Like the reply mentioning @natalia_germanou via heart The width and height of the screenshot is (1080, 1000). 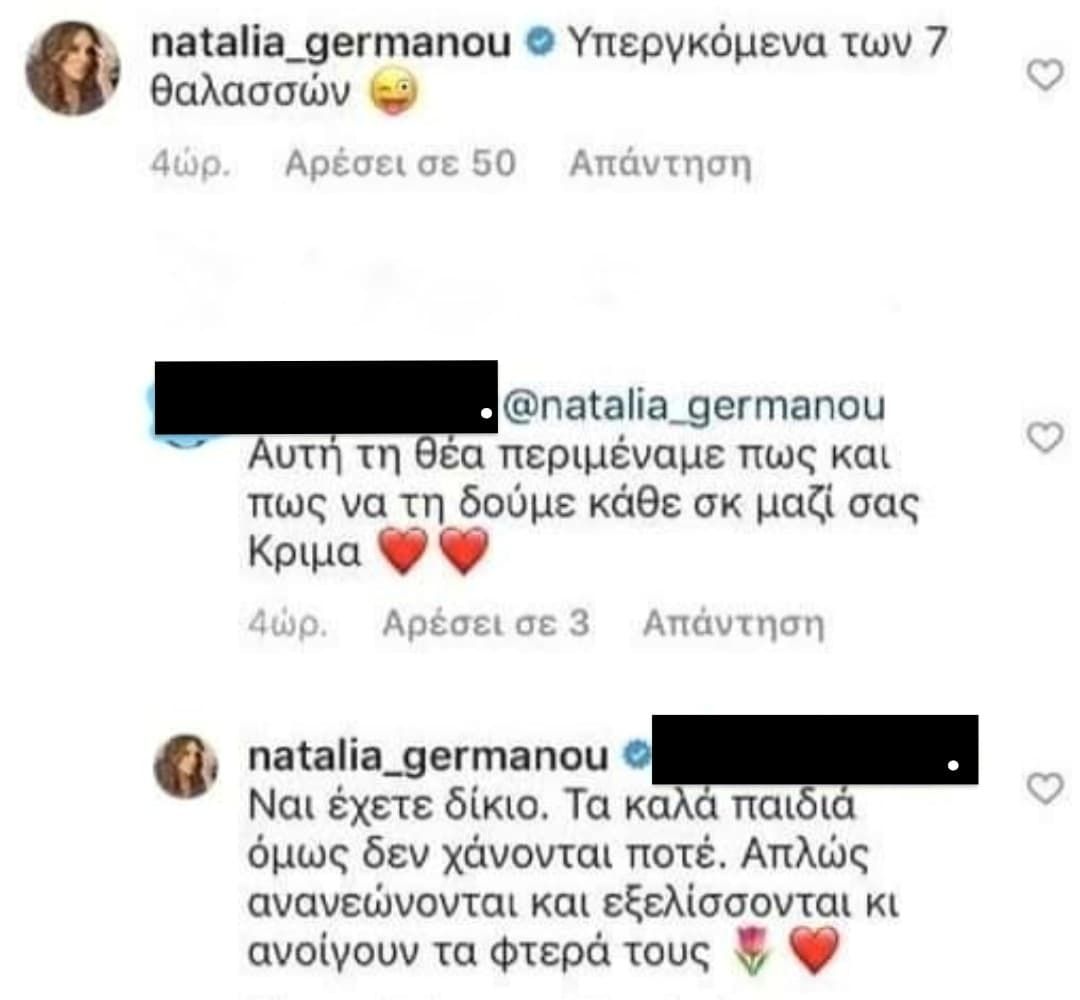tap(1045, 437)
